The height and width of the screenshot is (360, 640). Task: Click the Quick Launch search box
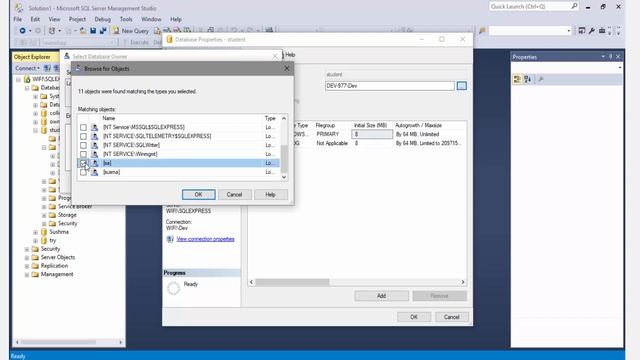(530, 6)
